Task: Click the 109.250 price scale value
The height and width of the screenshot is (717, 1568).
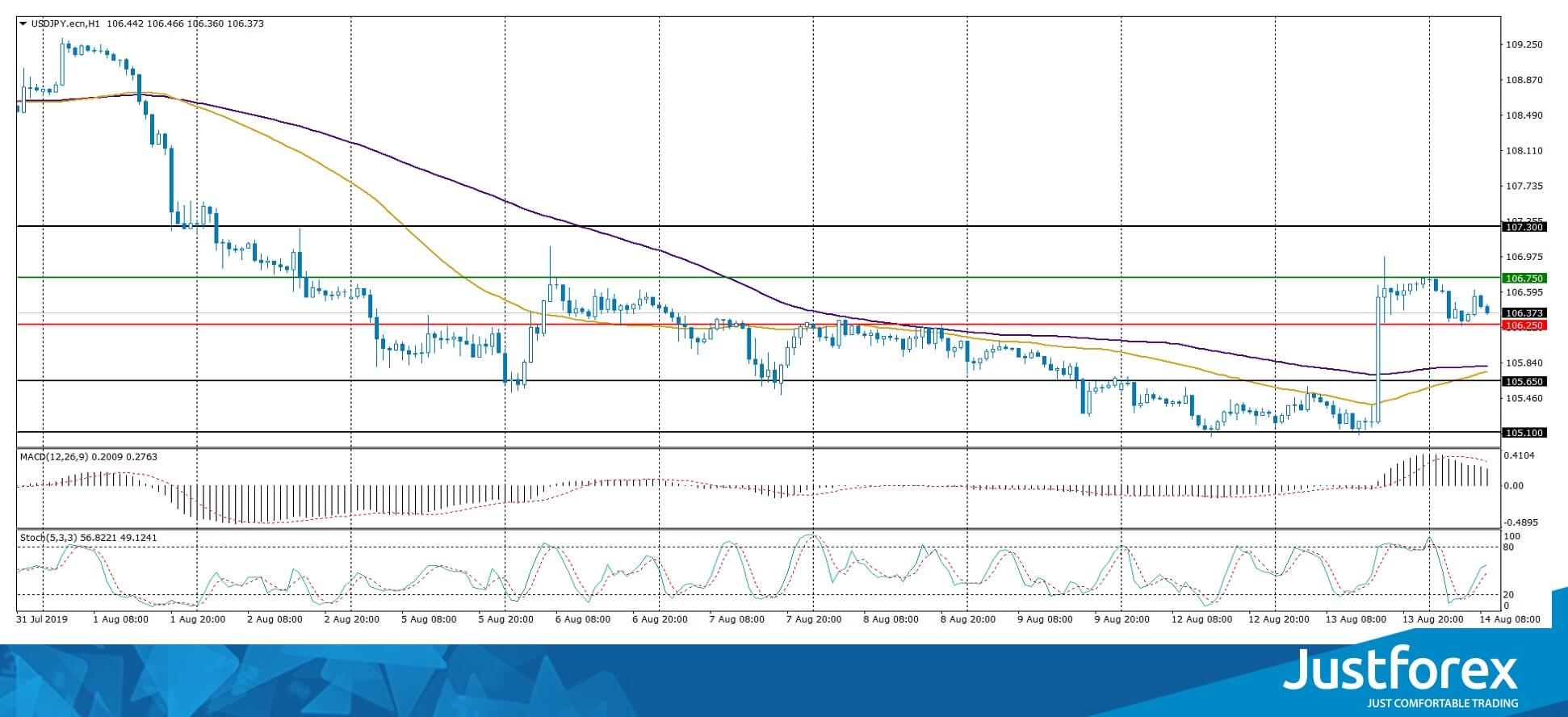Action: [1524, 45]
